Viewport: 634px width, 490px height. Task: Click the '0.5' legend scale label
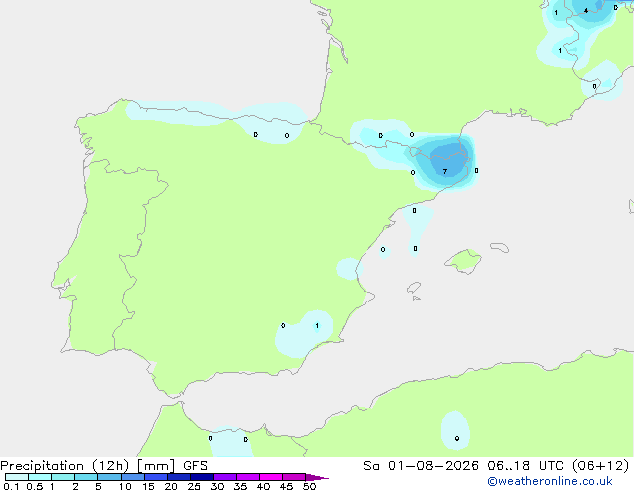[34, 486]
